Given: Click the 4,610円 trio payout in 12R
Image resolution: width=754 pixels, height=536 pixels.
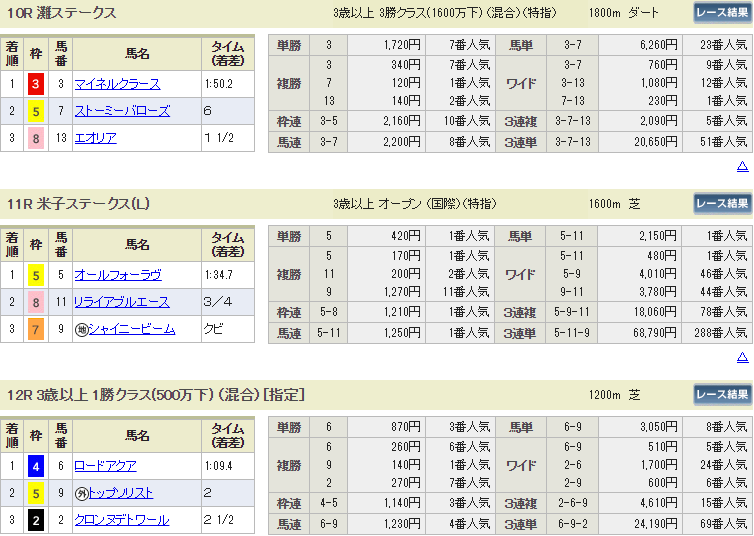Looking at the screenshot, I should [x=658, y=503].
